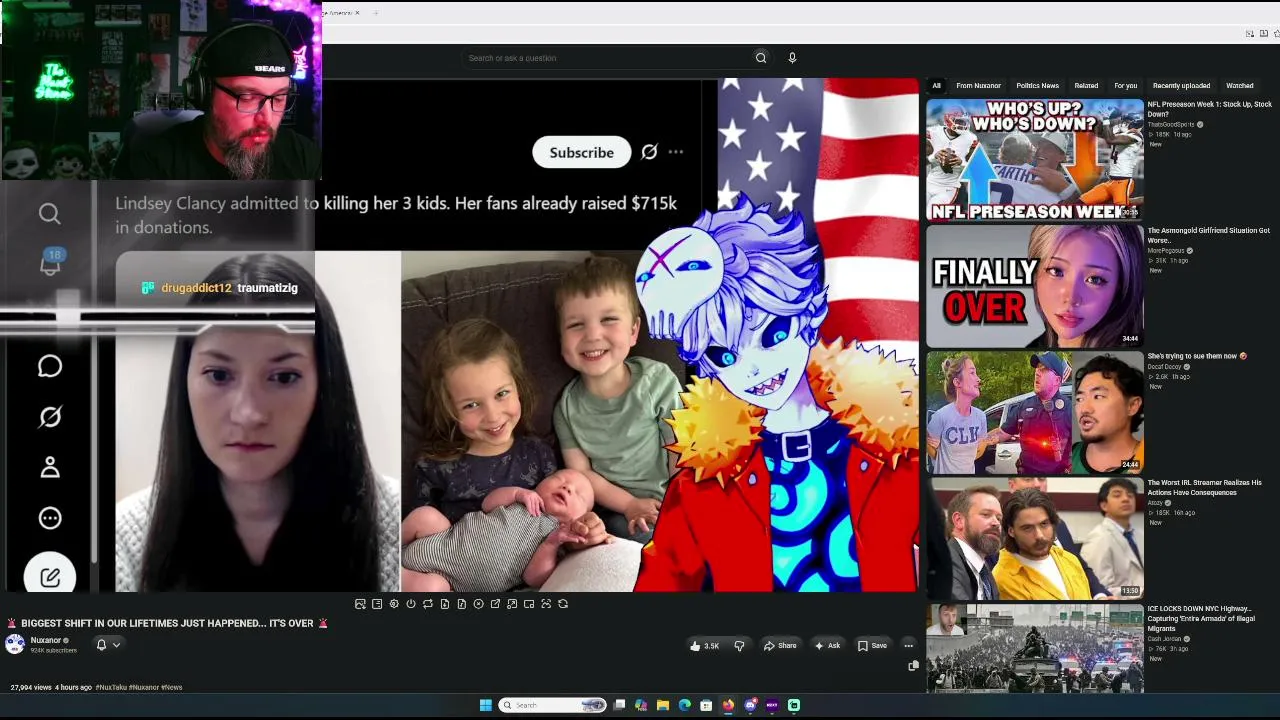Open She's trying to sue them now title
The image size is (1280, 720).
pyautogui.click(x=1198, y=356)
